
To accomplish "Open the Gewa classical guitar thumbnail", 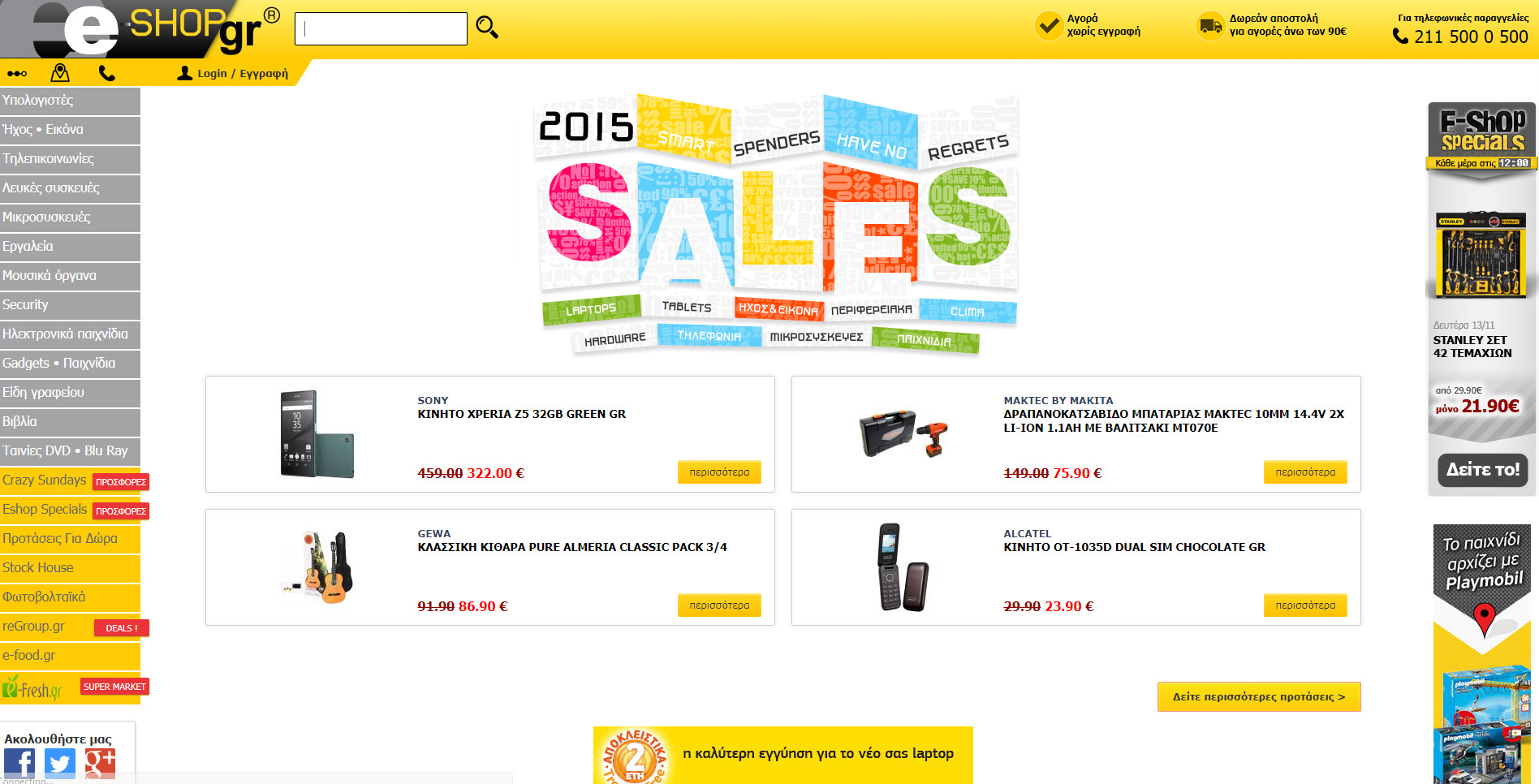I will pyautogui.click(x=320, y=566).
